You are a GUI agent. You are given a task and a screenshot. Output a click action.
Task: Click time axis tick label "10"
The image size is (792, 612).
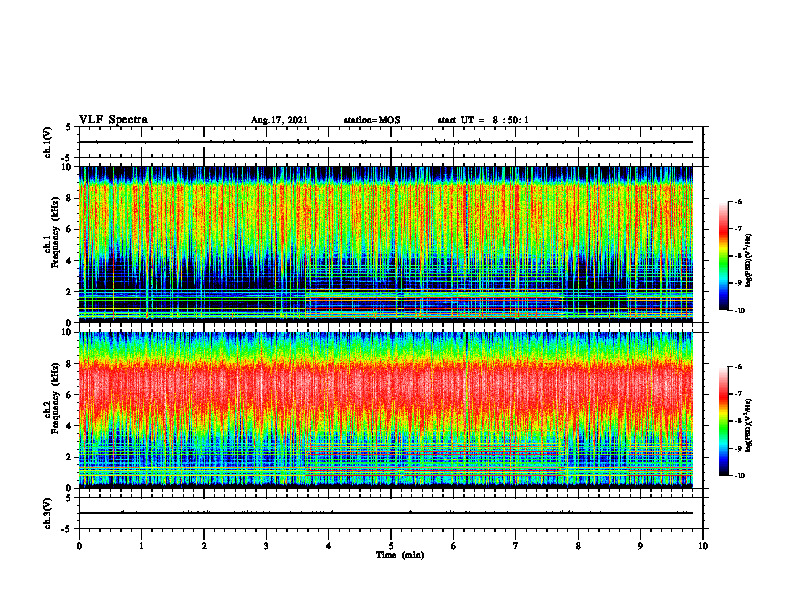point(703,546)
